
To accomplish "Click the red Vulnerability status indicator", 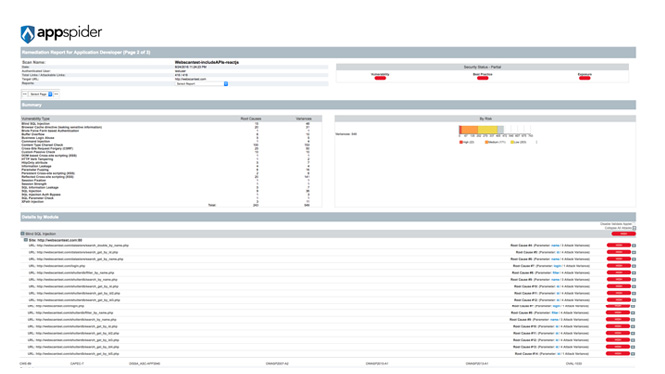I will [380, 78].
